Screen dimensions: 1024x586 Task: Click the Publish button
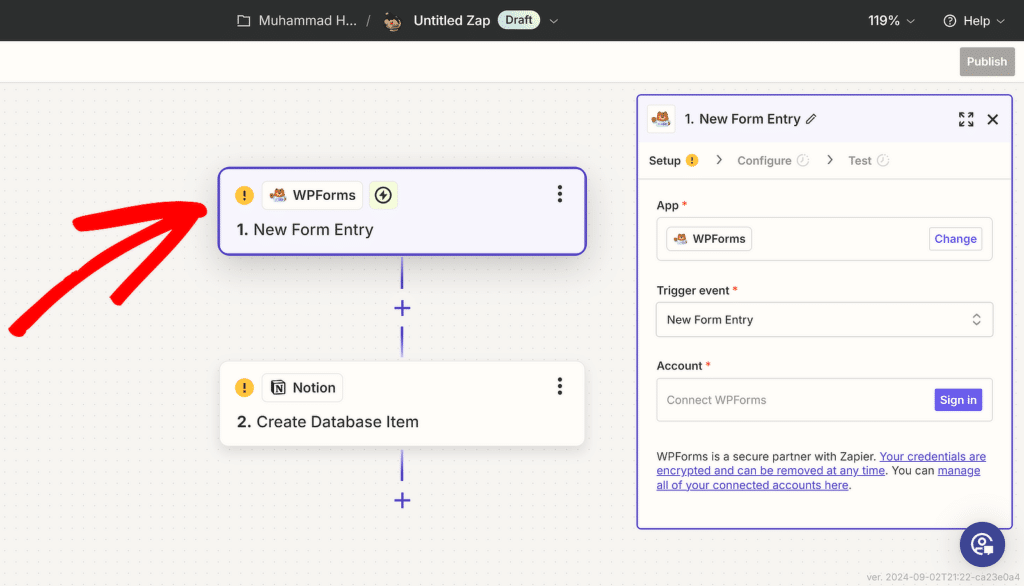pos(986,62)
